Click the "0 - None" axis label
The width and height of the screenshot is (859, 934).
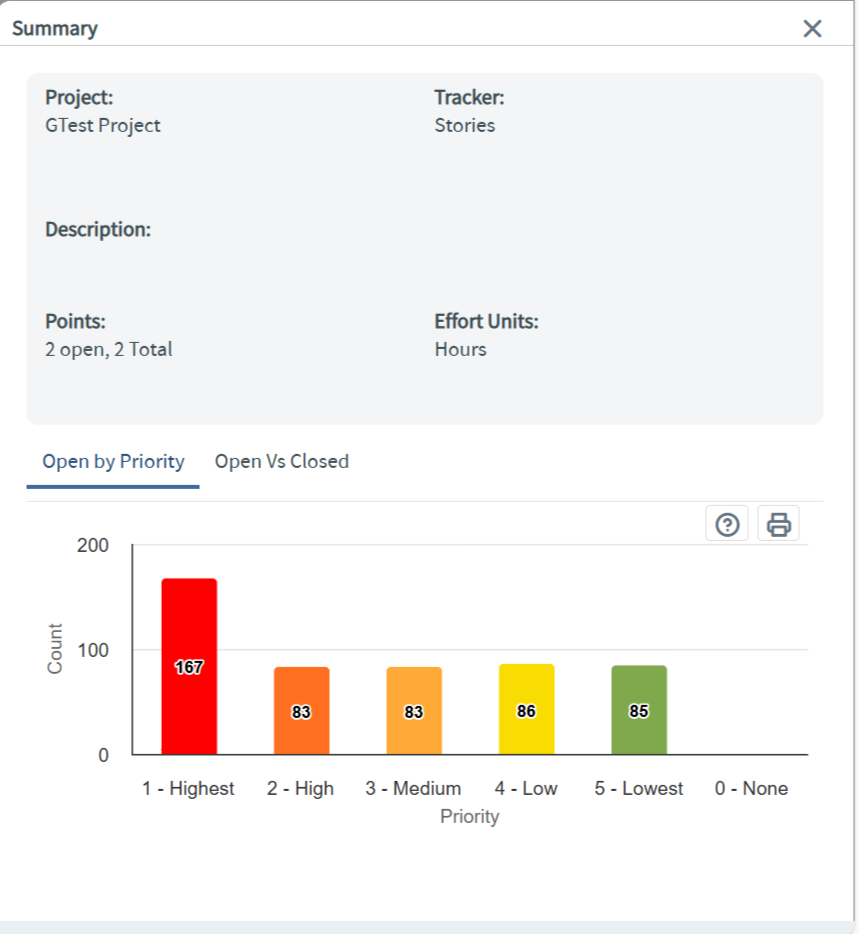(x=751, y=789)
